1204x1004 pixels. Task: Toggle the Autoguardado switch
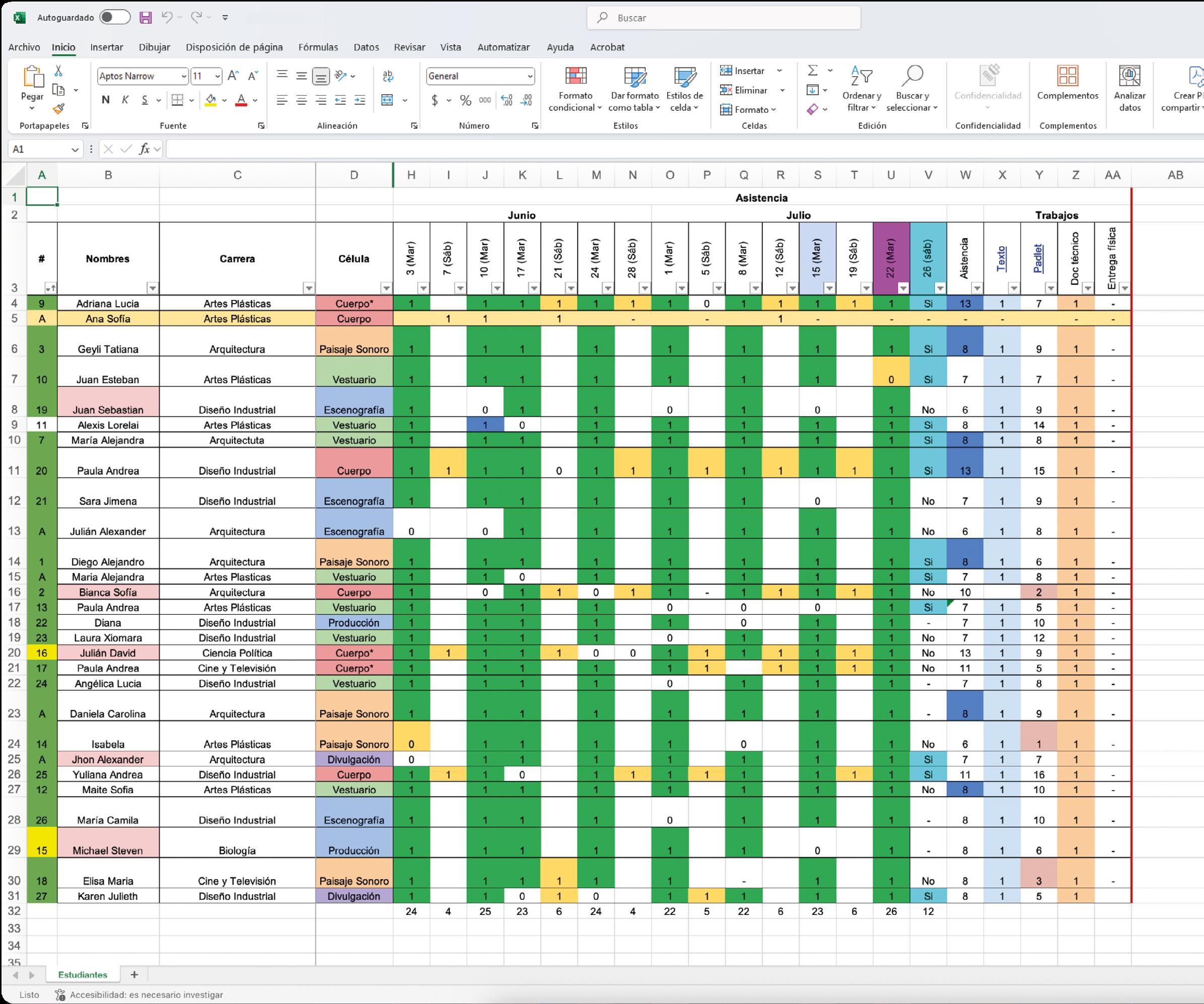pos(115,18)
